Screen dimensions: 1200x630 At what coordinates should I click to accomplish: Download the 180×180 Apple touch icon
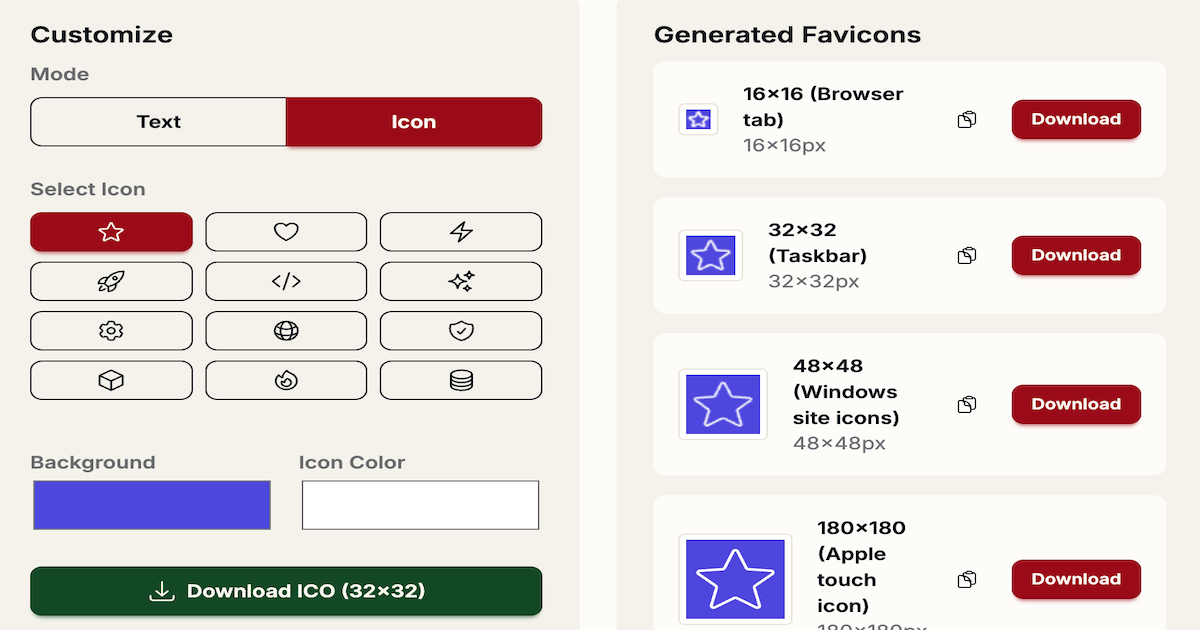(x=1076, y=579)
